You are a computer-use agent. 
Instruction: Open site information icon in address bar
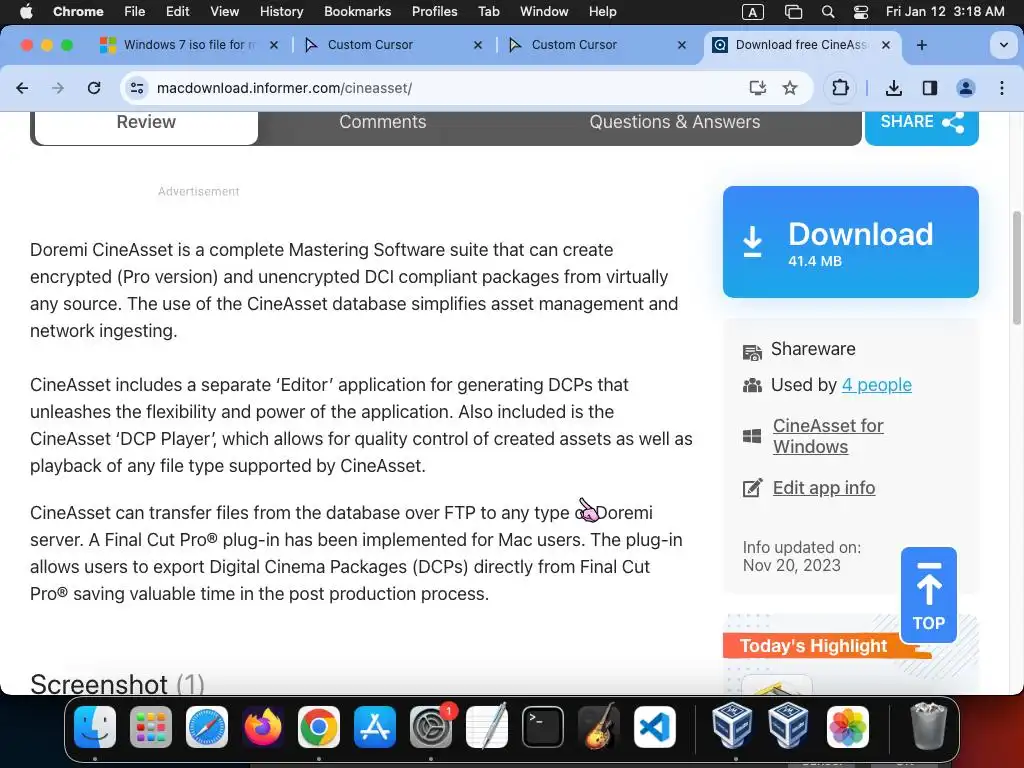(x=136, y=88)
